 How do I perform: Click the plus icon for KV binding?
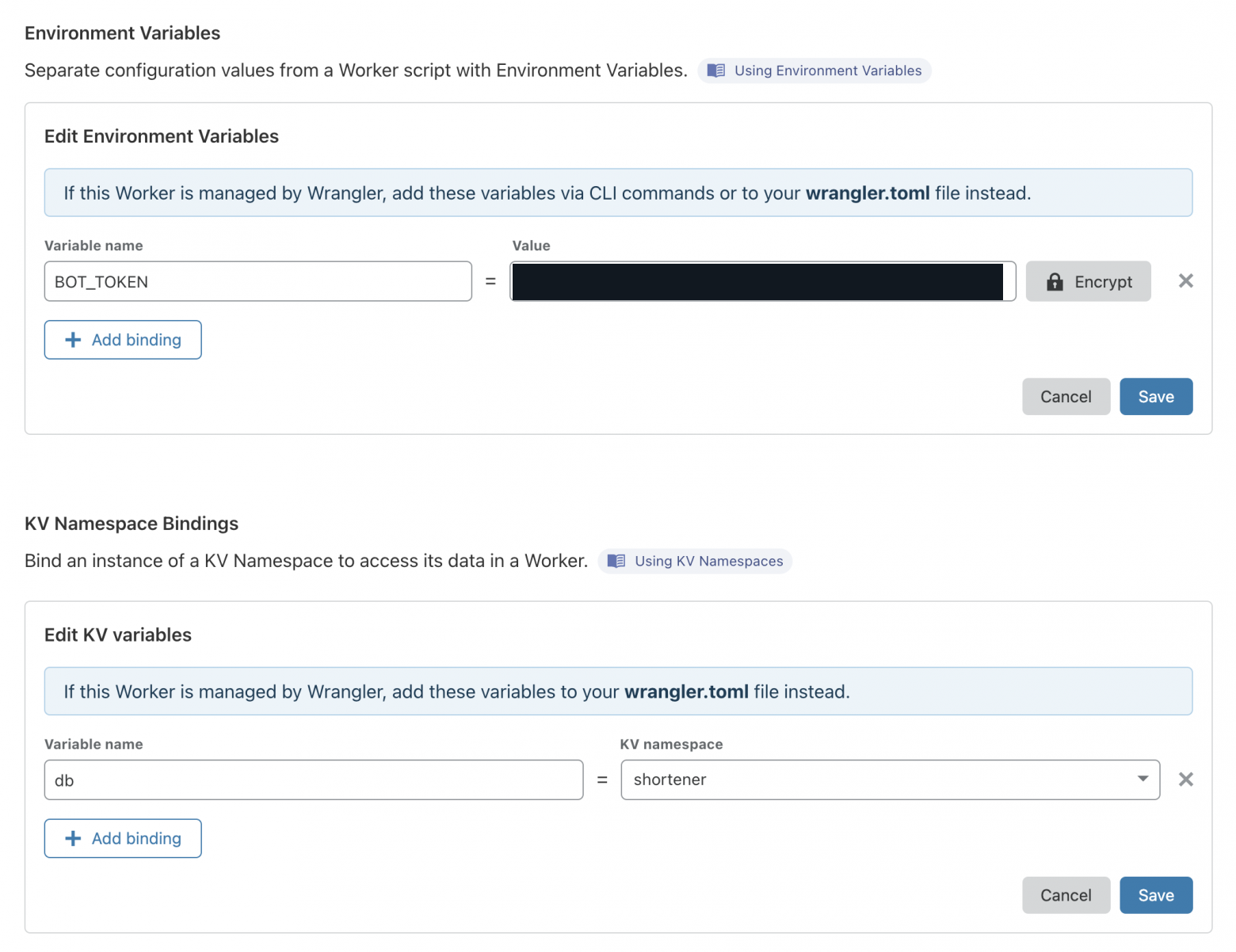click(x=73, y=838)
